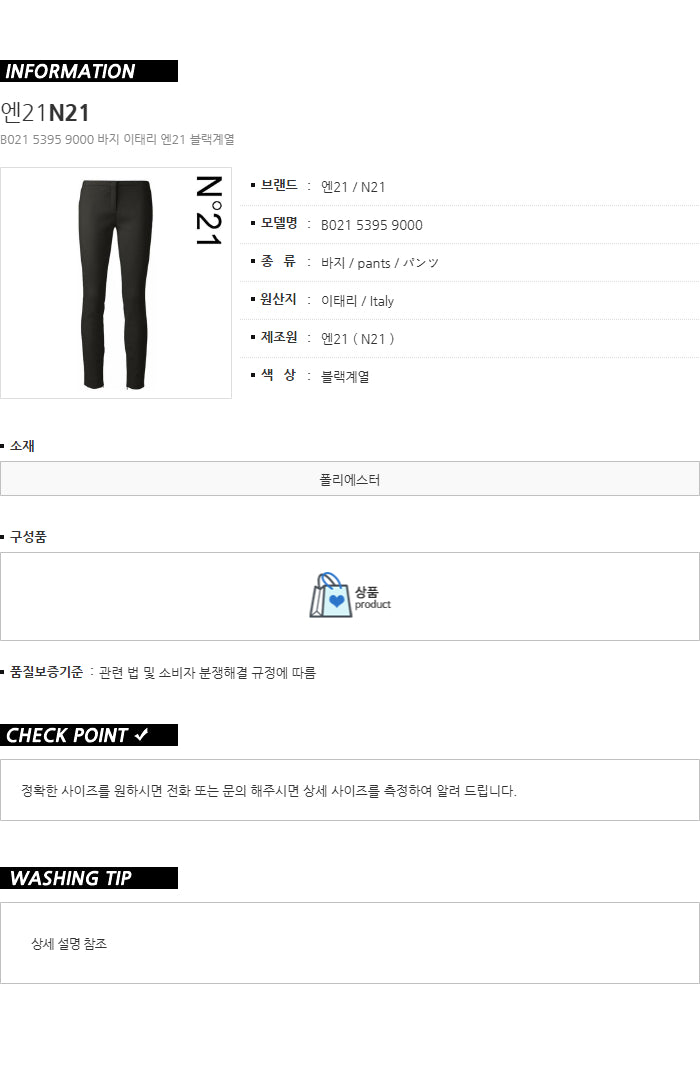The height and width of the screenshot is (1070, 700).
Task: Click the WASHING TIP header banner
Action: [89, 878]
